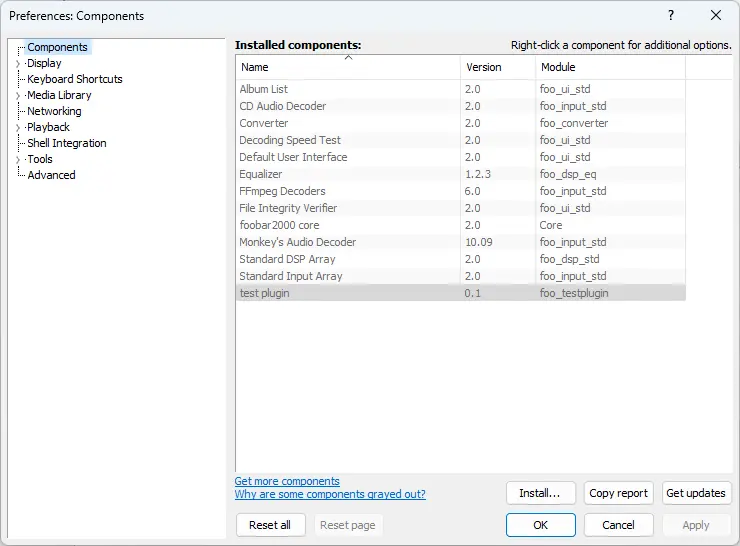The image size is (740, 546).
Task: Open the Shell Integration page
Action: 67,143
